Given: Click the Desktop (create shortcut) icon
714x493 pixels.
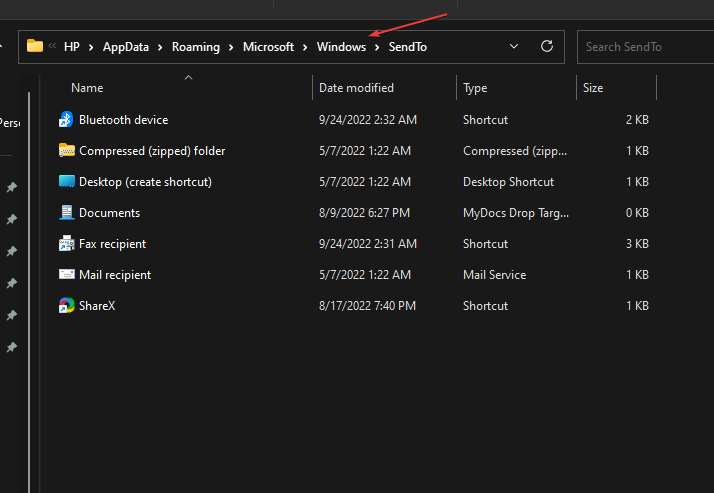Looking at the screenshot, I should point(66,182).
